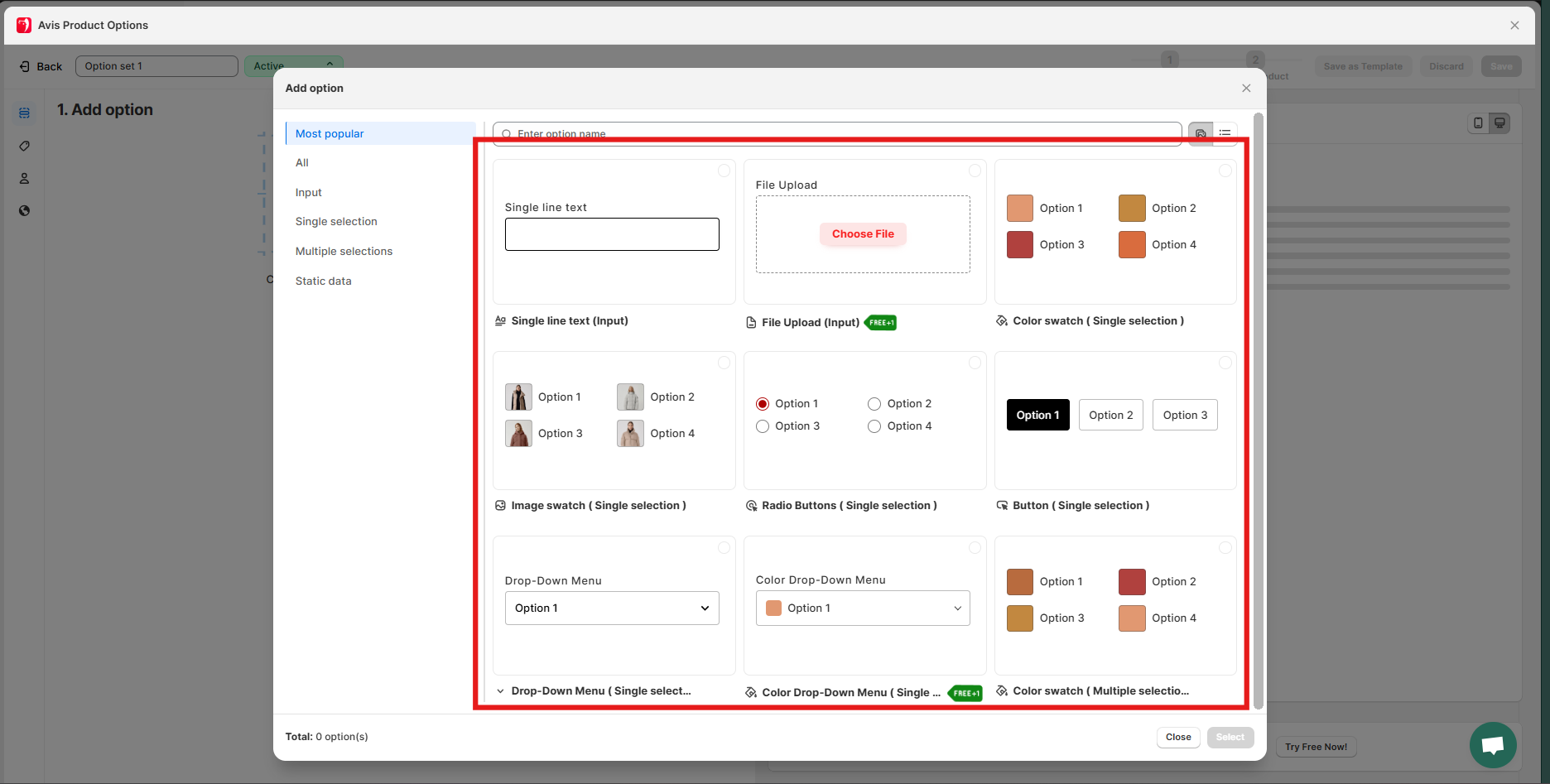The width and height of the screenshot is (1550, 784).
Task: Select the Single line text option card
Action: 614,233
